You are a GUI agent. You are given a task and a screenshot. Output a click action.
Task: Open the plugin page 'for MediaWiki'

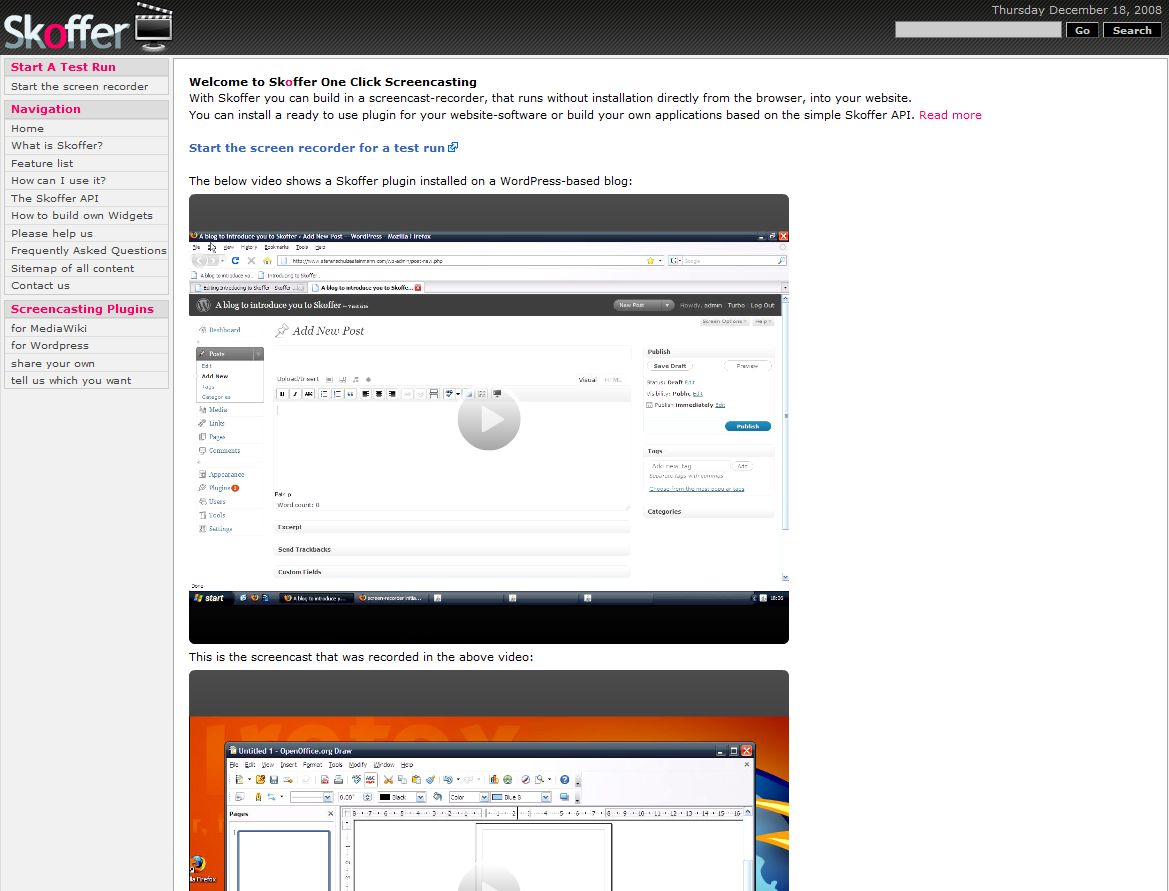tap(48, 328)
